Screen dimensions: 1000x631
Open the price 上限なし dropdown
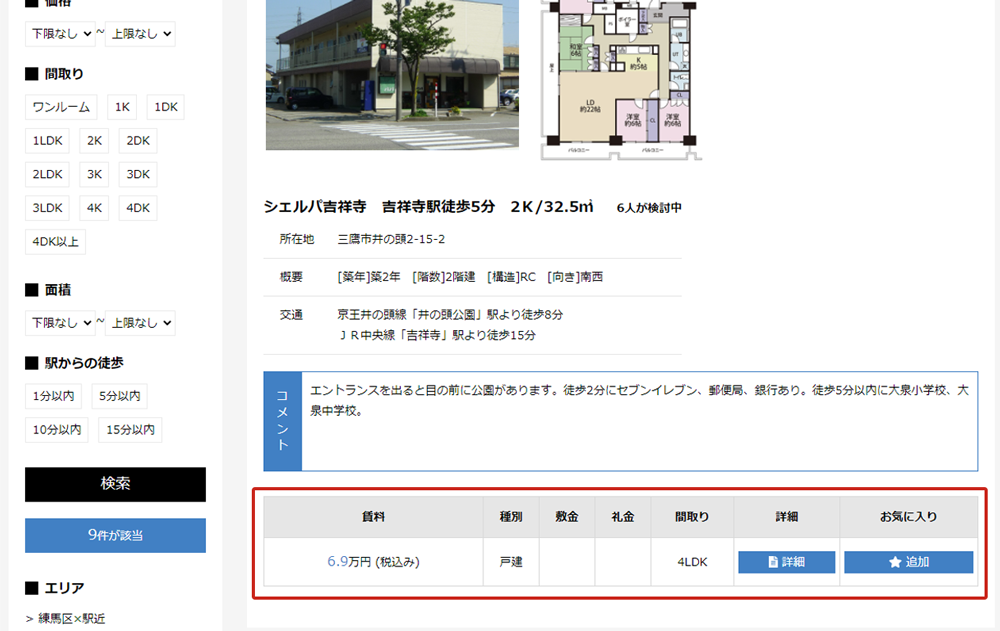(140, 34)
